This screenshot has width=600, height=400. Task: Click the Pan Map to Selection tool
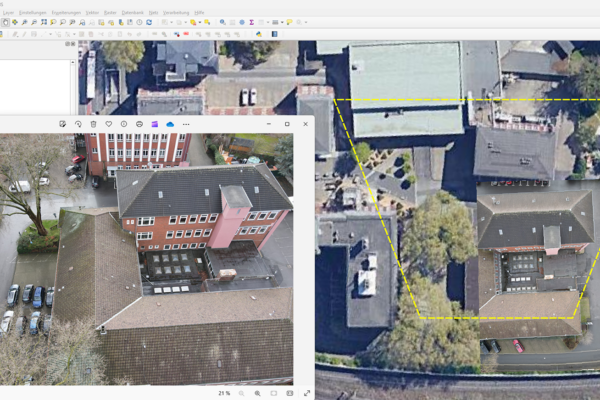pos(15,22)
